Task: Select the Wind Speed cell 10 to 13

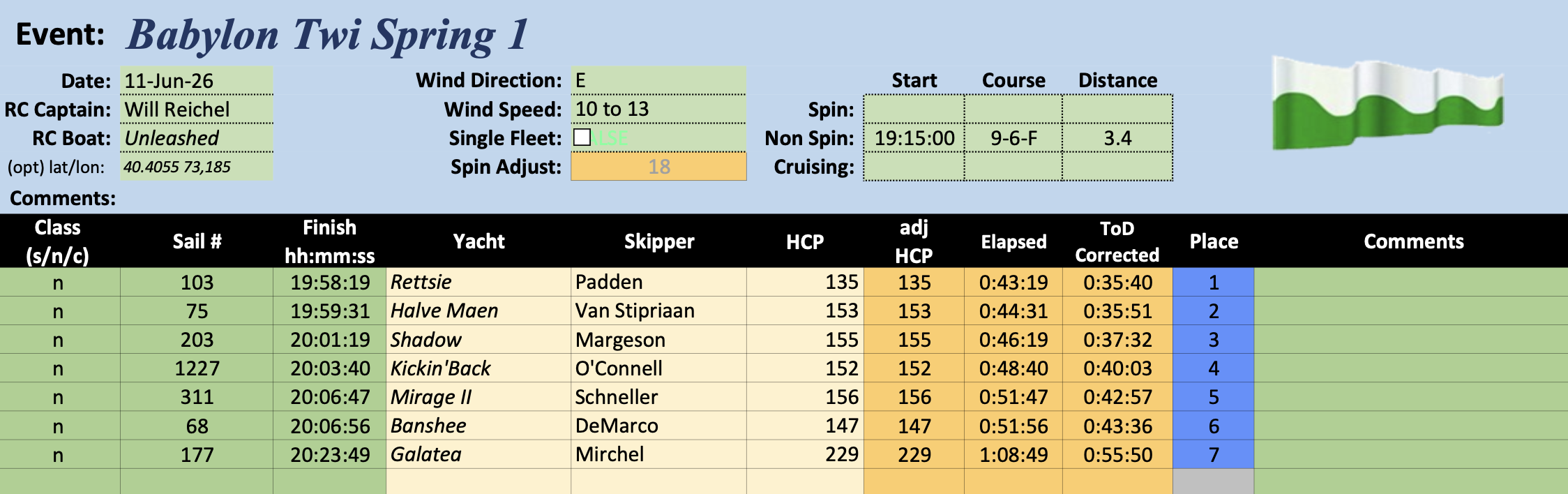Action: tap(658, 109)
